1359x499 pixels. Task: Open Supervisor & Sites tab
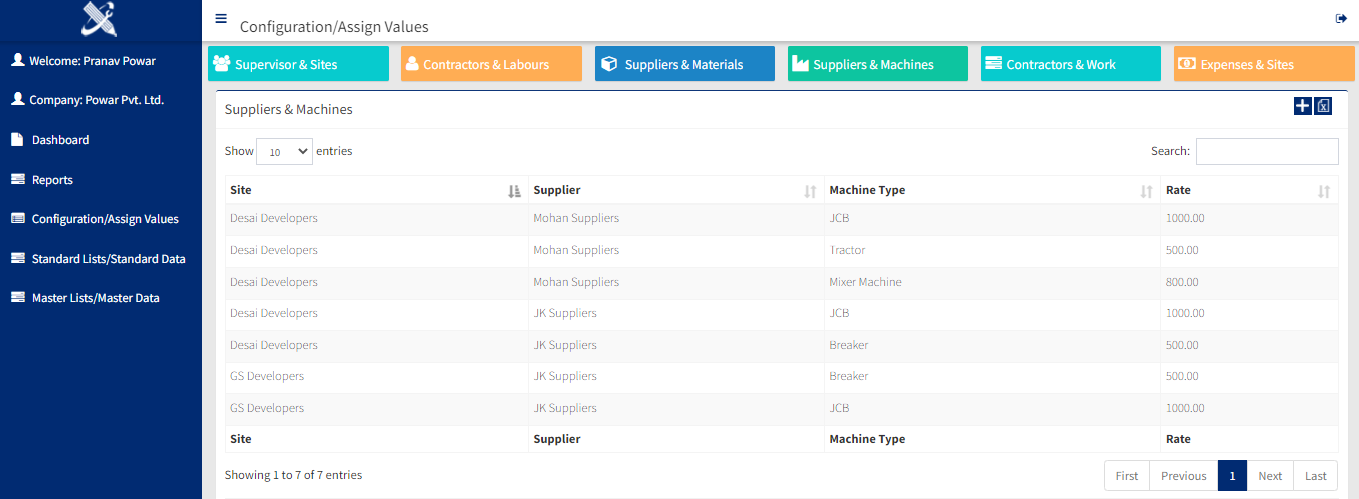[298, 64]
